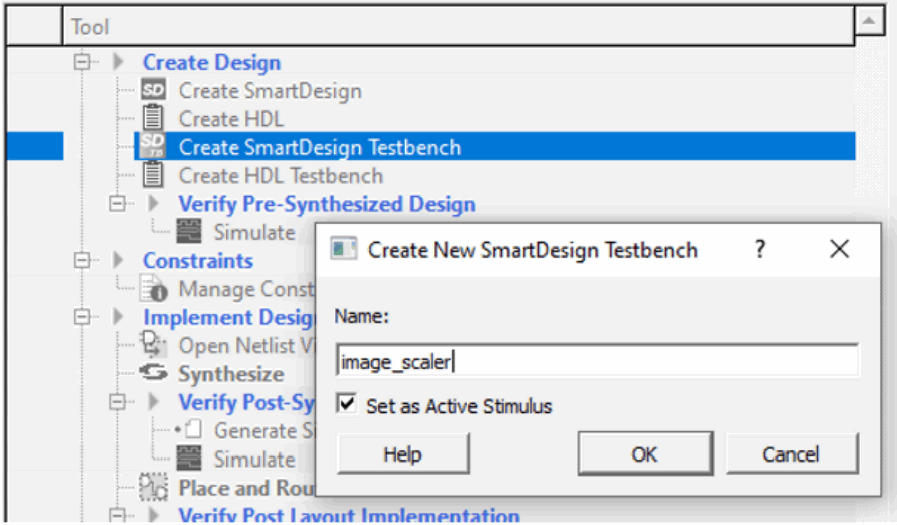Screen dimensions: 897x525
Task: Toggle the Set as Active Stimulus checkbox
Action: tap(347, 404)
